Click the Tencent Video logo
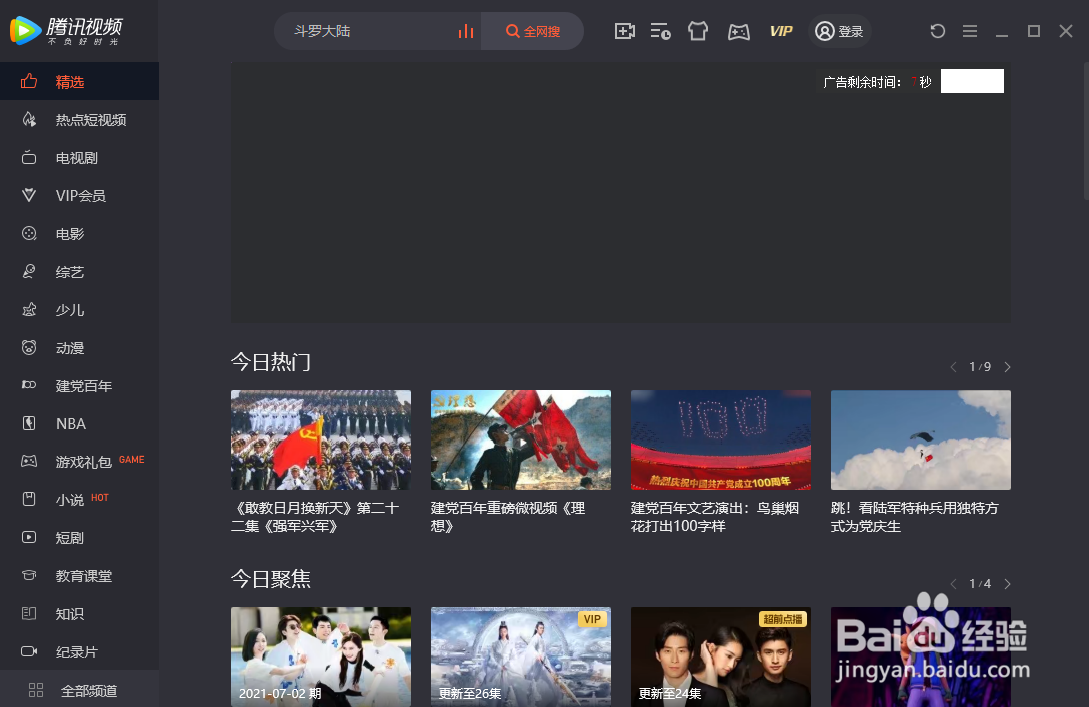 [66, 30]
